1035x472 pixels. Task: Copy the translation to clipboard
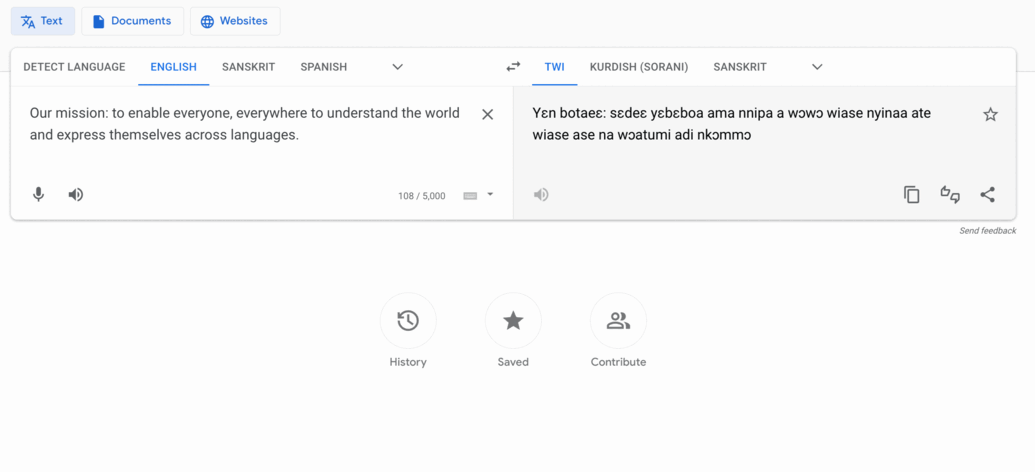click(911, 195)
